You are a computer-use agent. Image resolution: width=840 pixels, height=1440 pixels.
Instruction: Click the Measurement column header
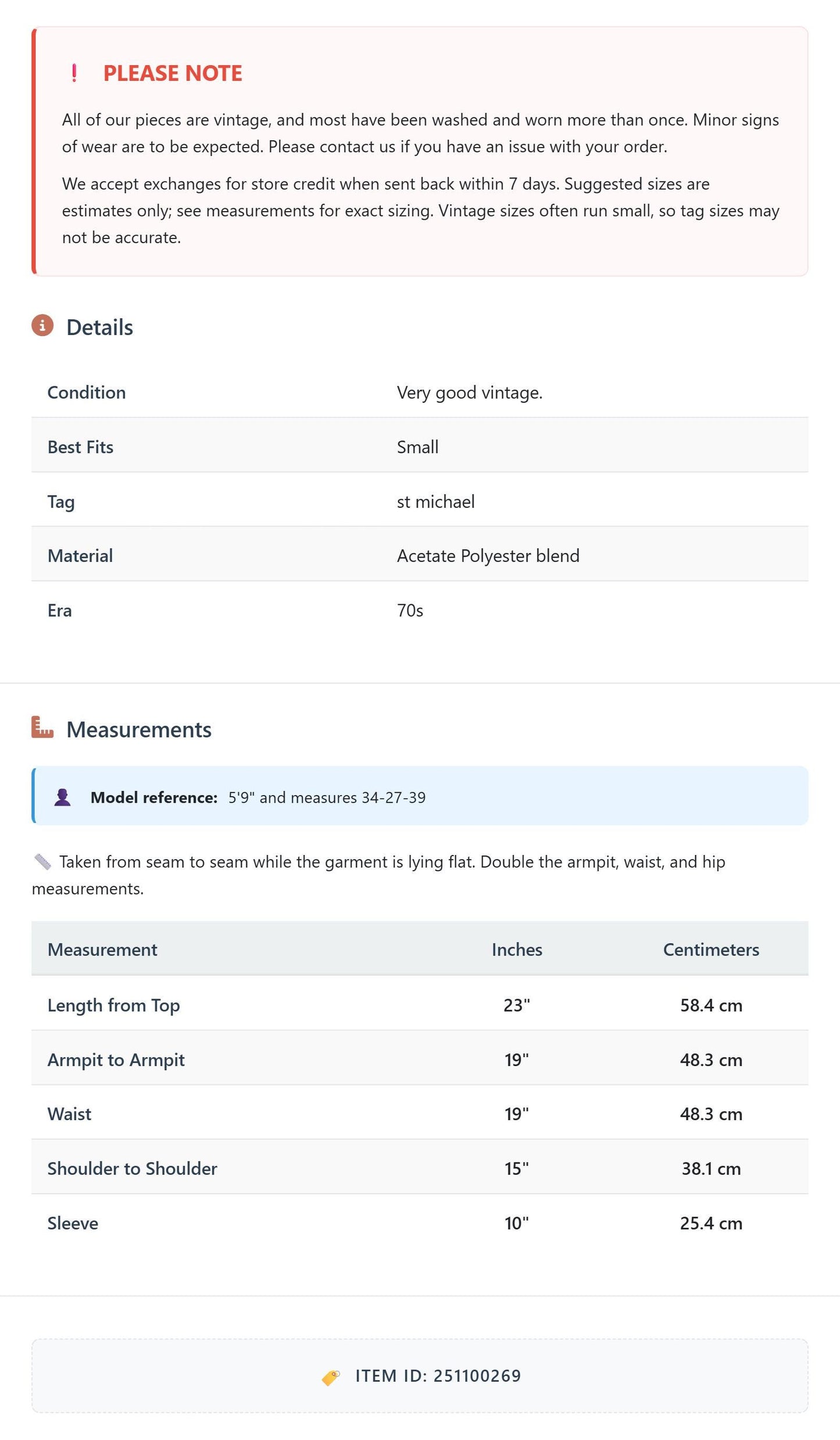102,950
